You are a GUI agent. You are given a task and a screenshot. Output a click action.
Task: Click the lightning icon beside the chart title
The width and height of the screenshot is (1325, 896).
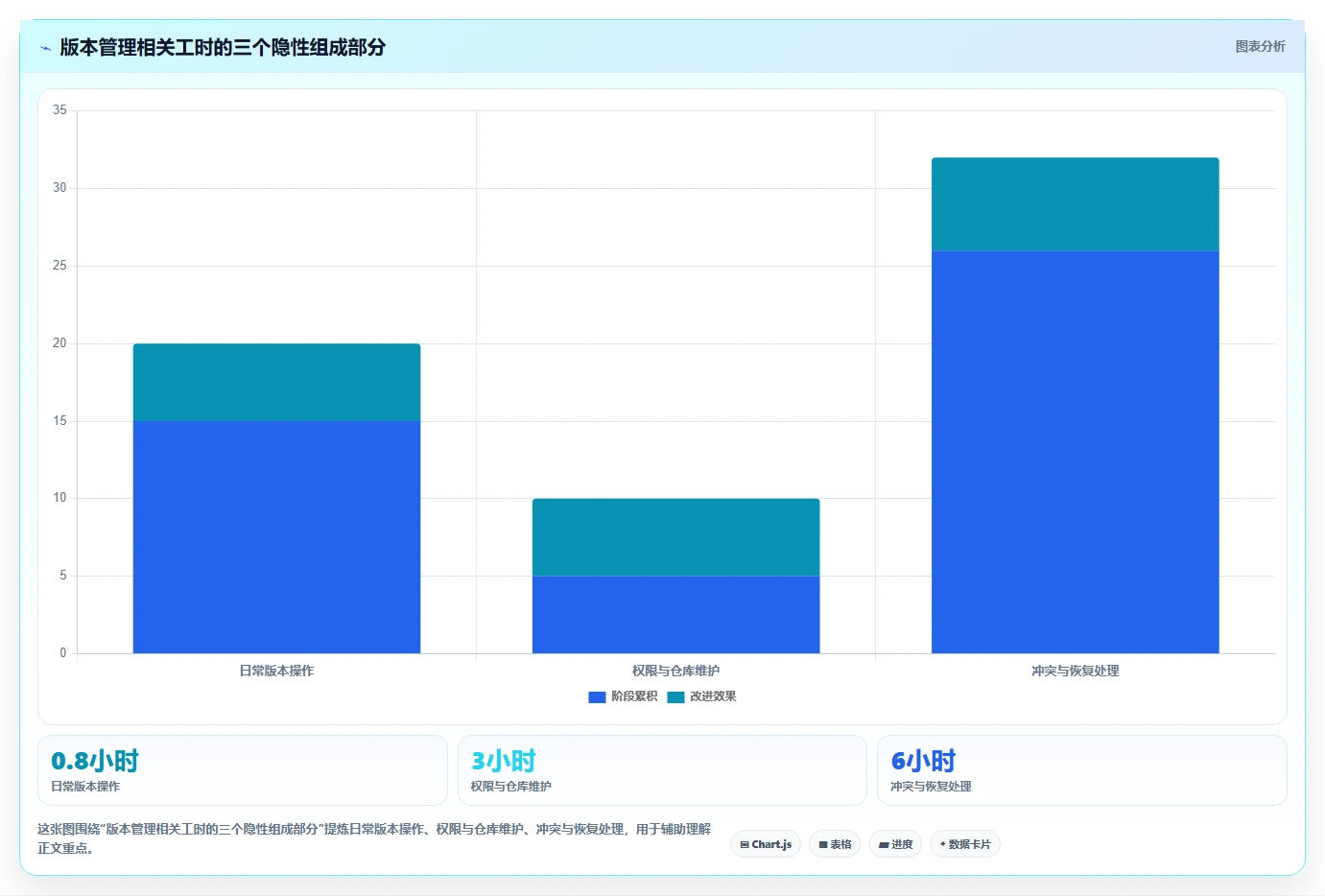(x=45, y=48)
